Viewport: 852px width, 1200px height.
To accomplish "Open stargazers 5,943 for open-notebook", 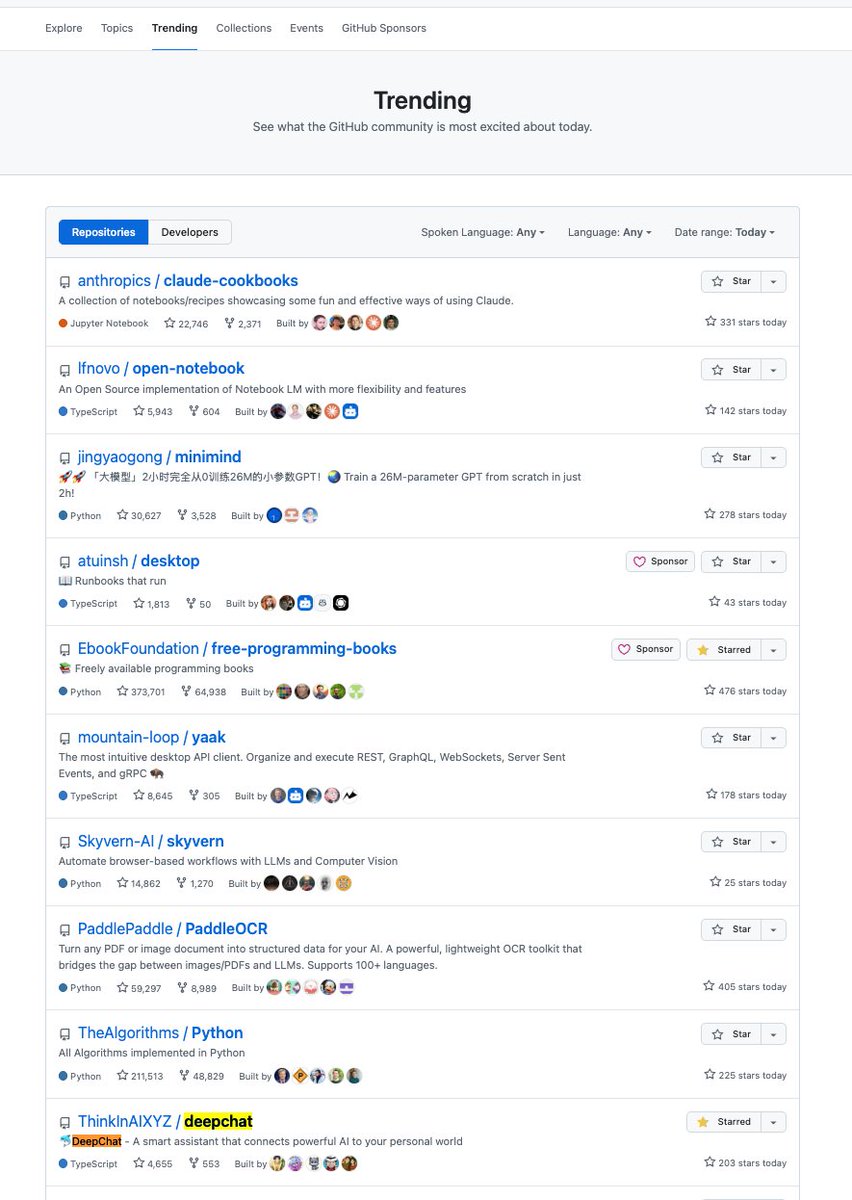I will click(153, 411).
